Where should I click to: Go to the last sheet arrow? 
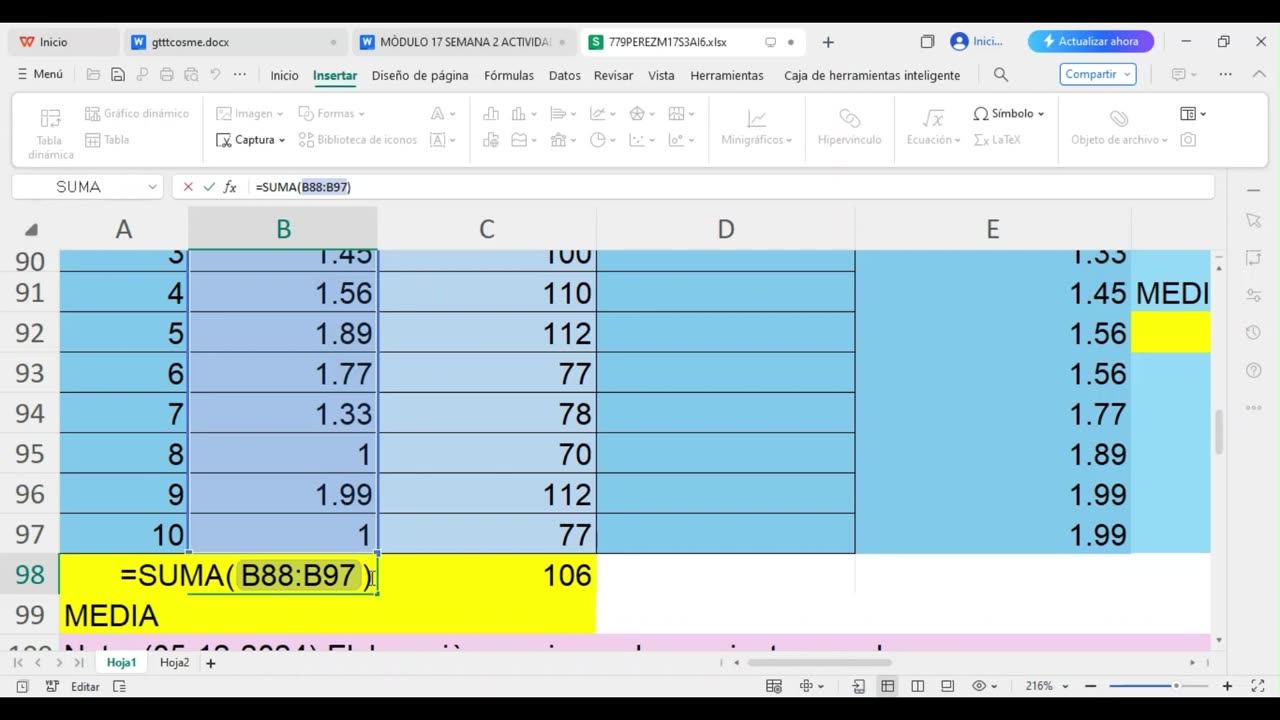(79, 663)
